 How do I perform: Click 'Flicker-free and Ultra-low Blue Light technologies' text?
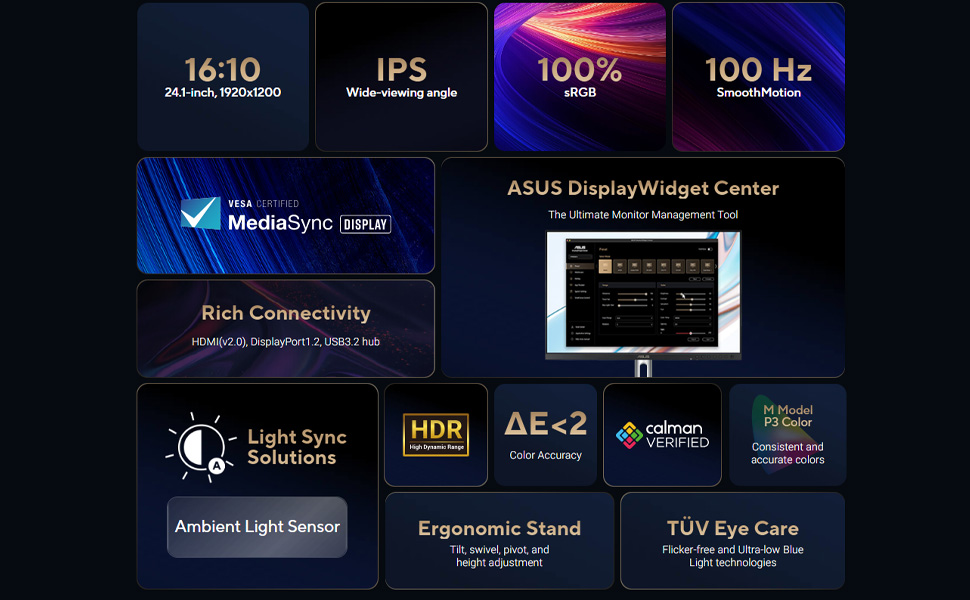click(732, 556)
